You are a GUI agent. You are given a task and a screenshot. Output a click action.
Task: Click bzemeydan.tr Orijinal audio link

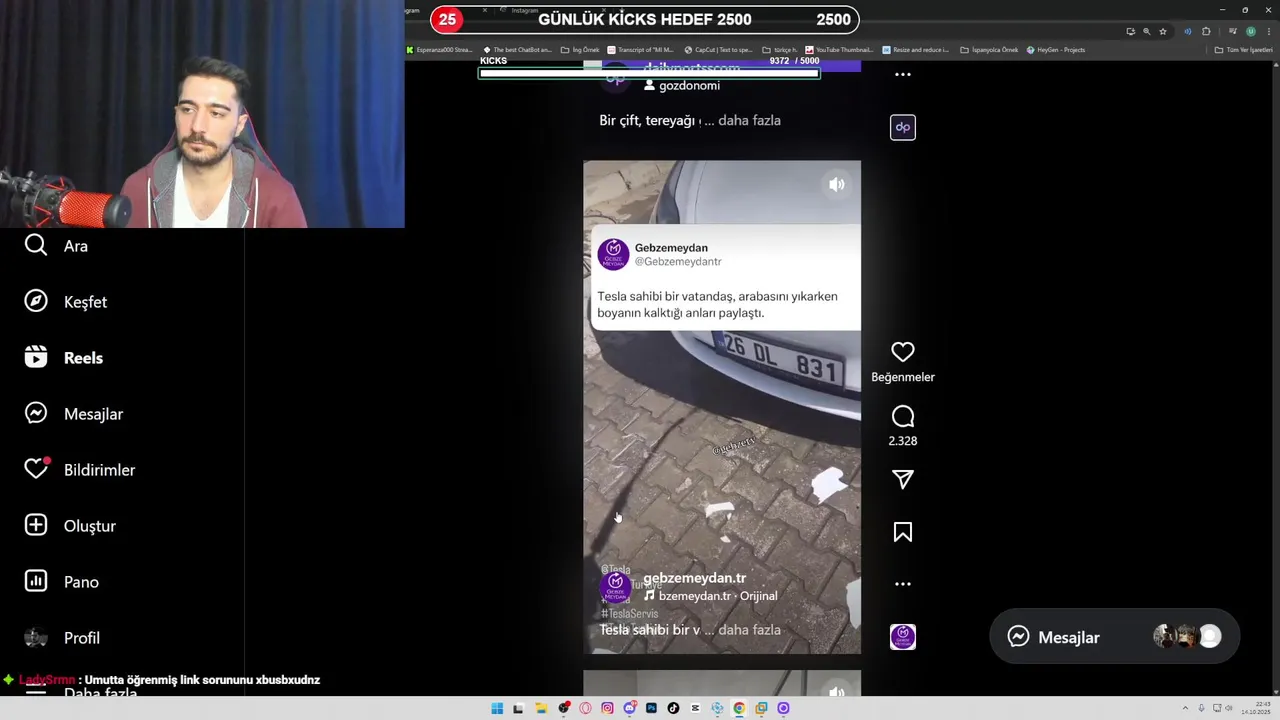[x=711, y=596]
